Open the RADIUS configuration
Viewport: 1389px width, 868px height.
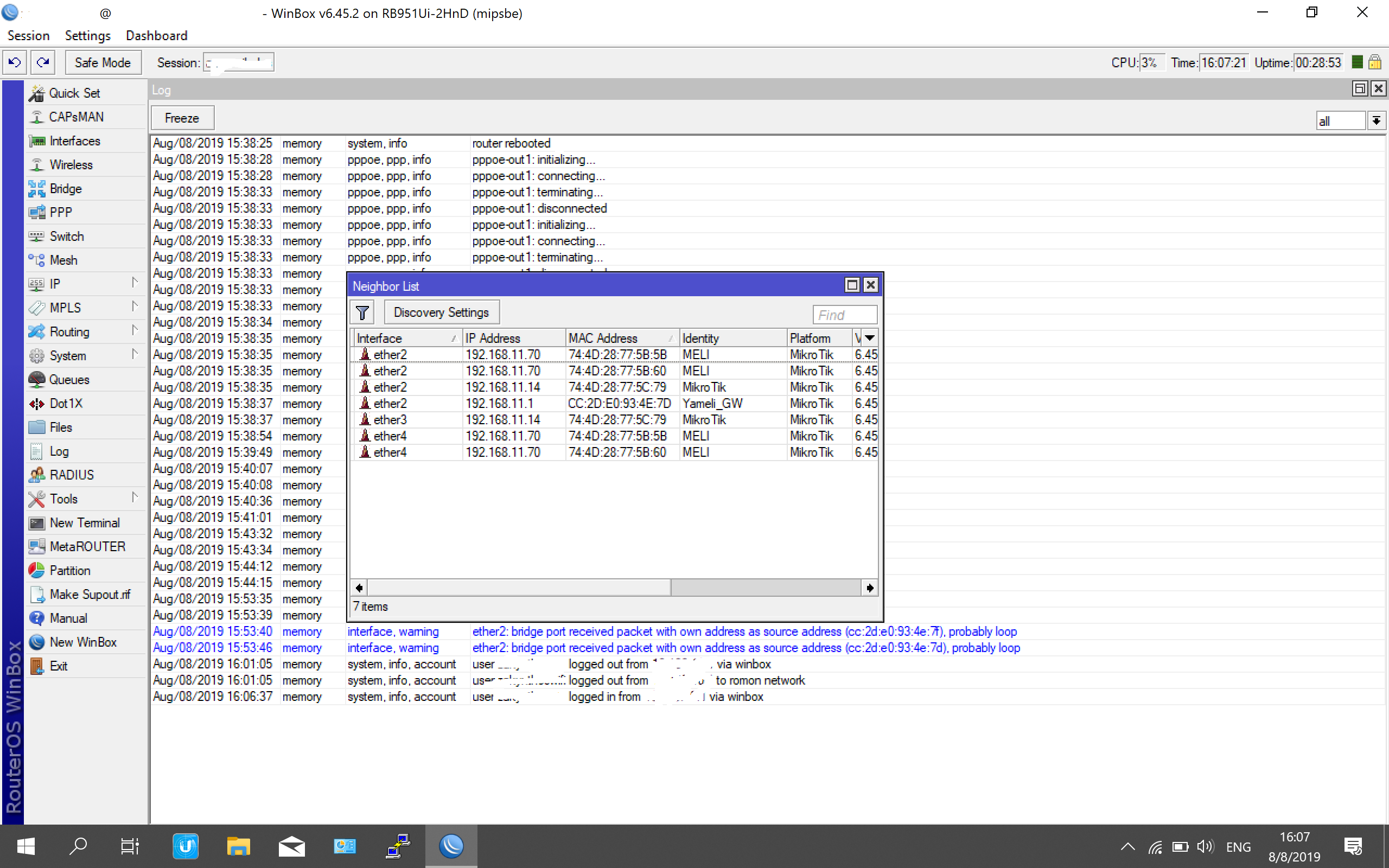(72, 474)
